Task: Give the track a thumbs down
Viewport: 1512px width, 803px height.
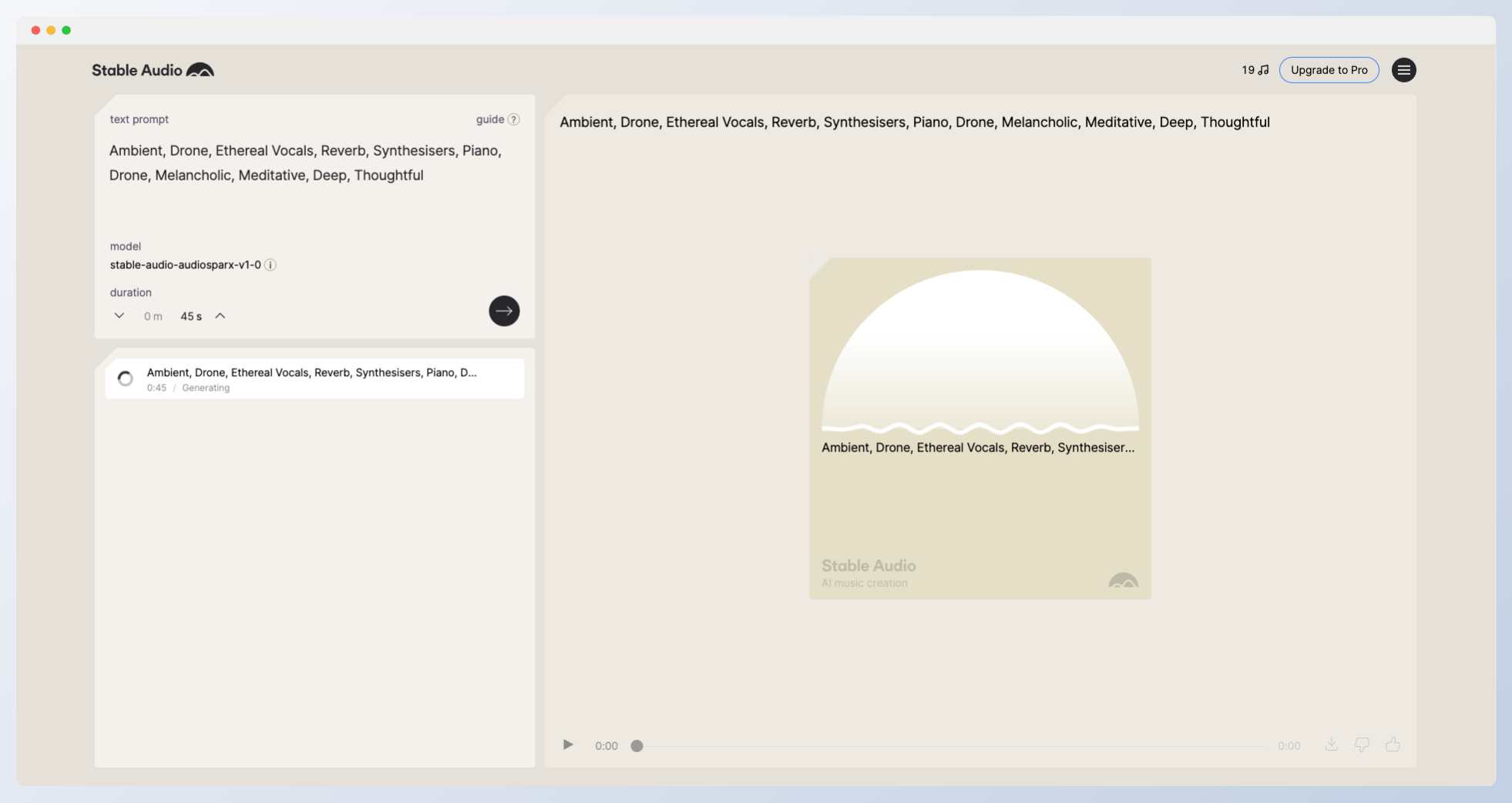Action: pos(1362,744)
